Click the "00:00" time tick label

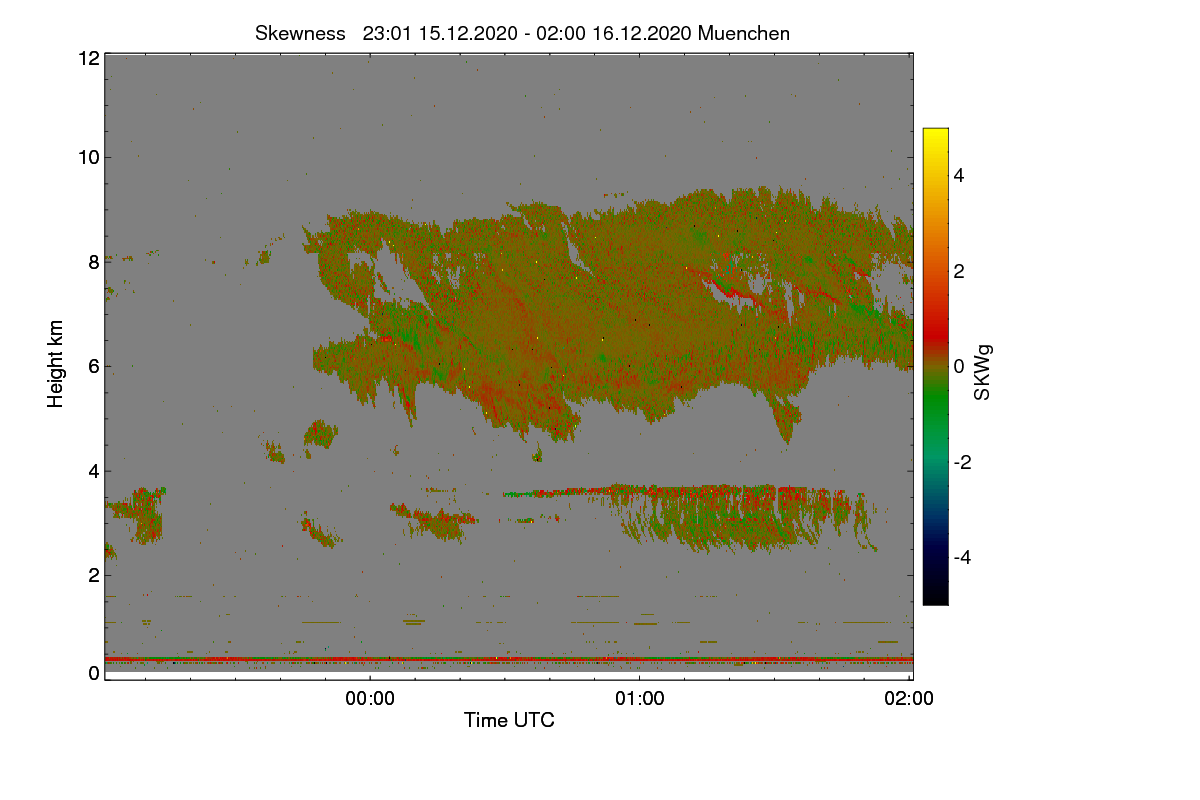tap(370, 699)
